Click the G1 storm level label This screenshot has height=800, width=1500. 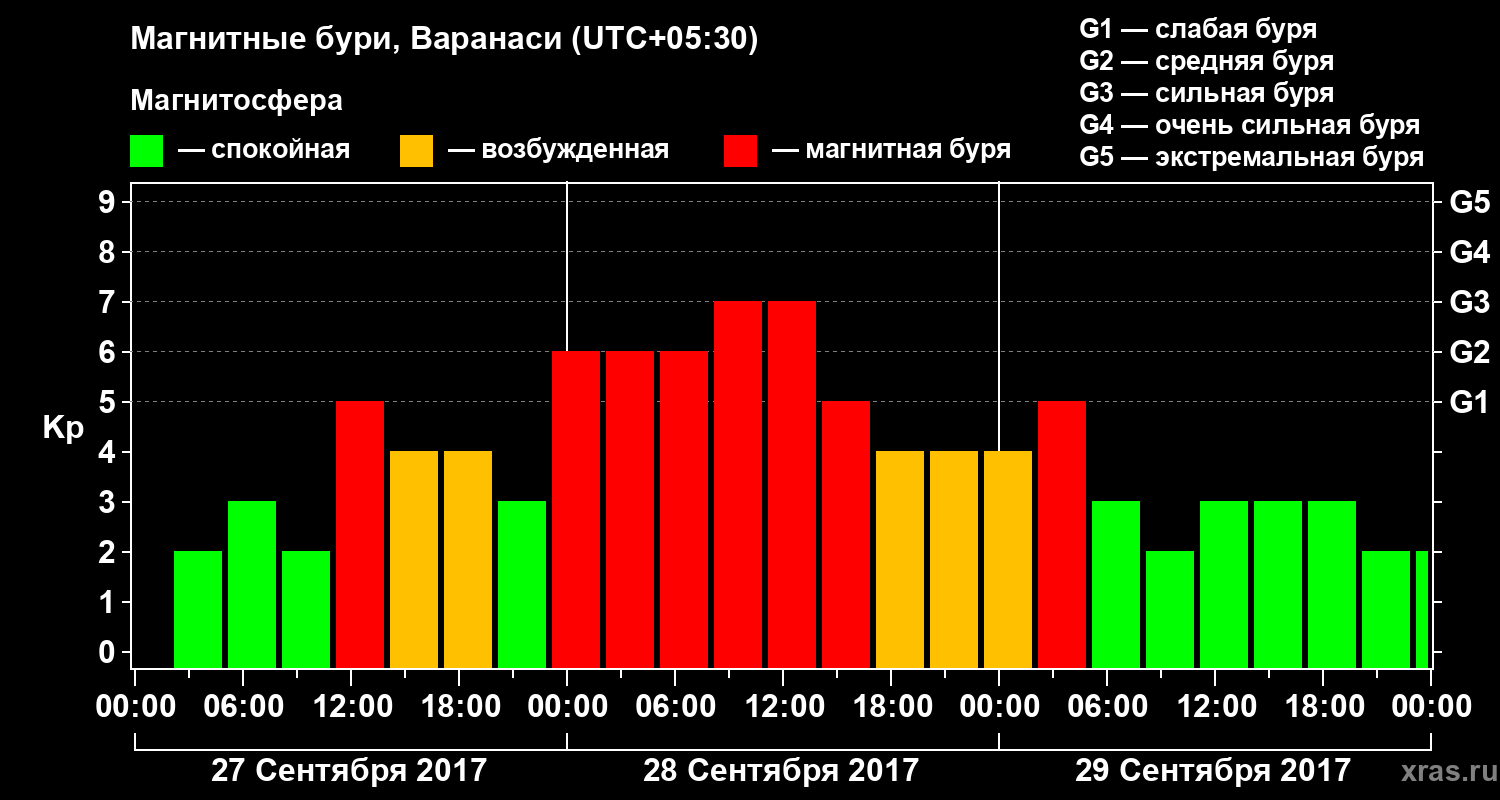tap(1469, 402)
